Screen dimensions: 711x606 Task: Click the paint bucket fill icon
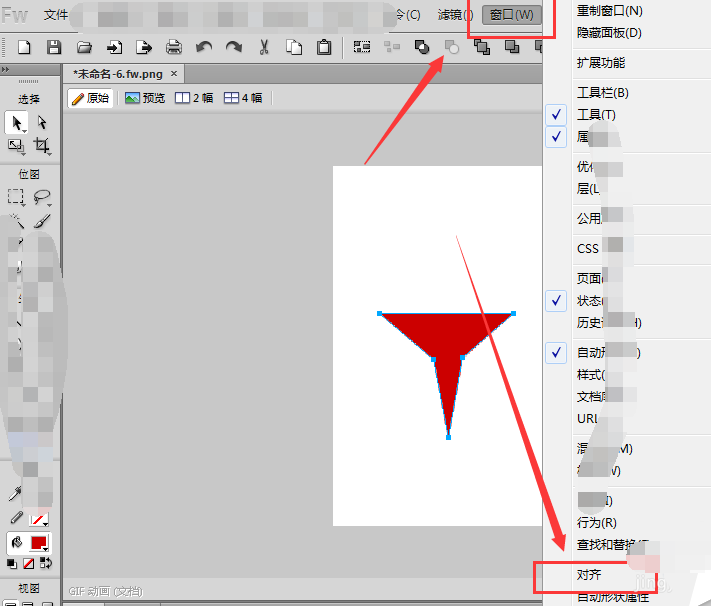[x=17, y=542]
